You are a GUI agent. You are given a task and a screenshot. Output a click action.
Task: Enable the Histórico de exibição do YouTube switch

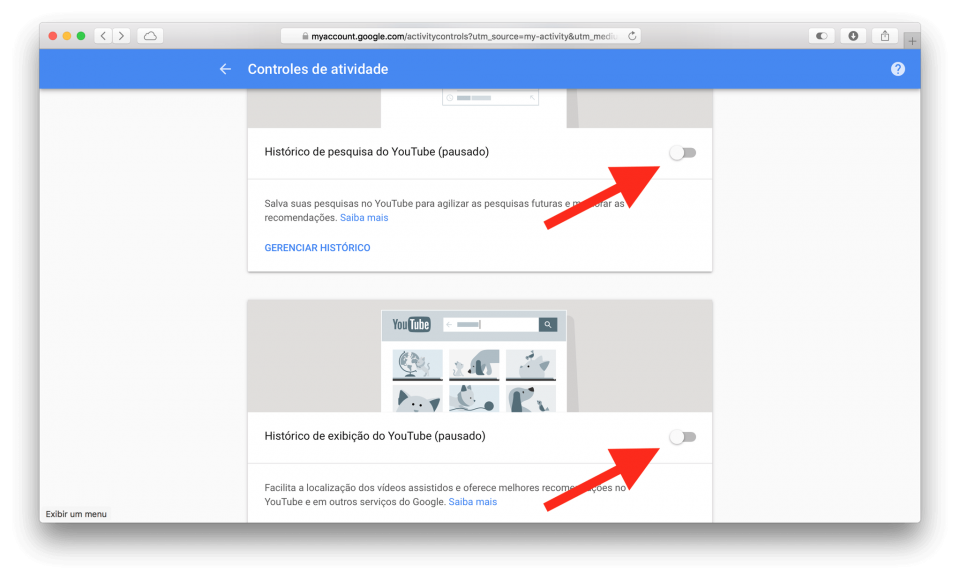[683, 437]
